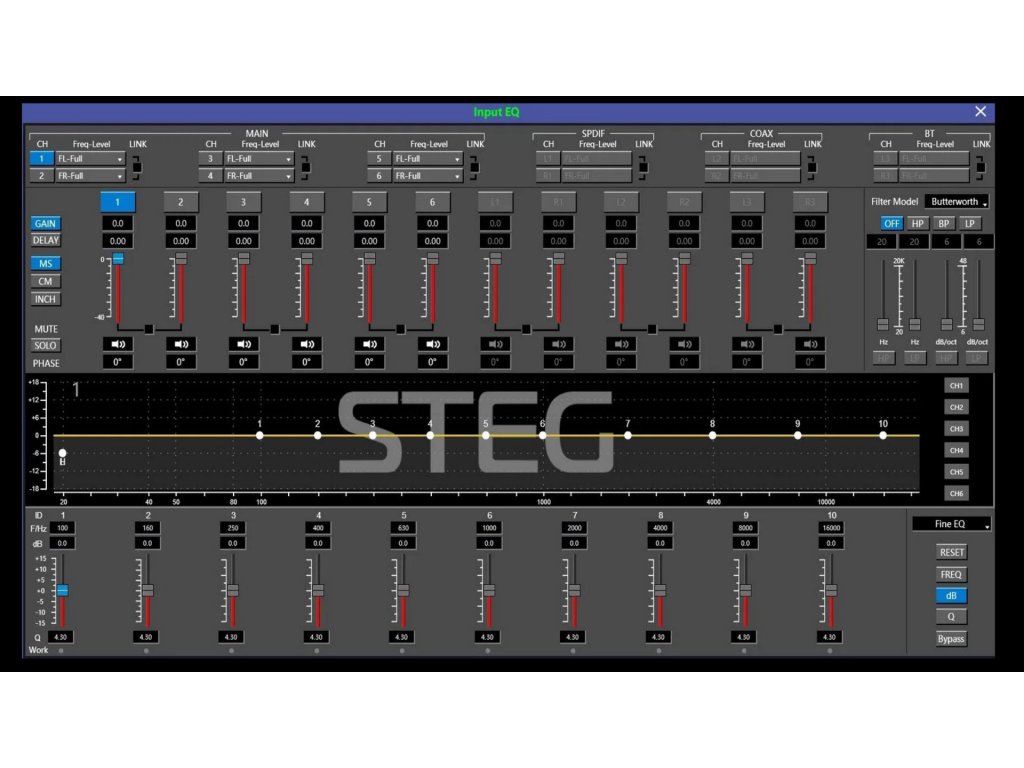Click channel 1 phase 0° field
The width and height of the screenshot is (1024, 768).
coord(118,362)
